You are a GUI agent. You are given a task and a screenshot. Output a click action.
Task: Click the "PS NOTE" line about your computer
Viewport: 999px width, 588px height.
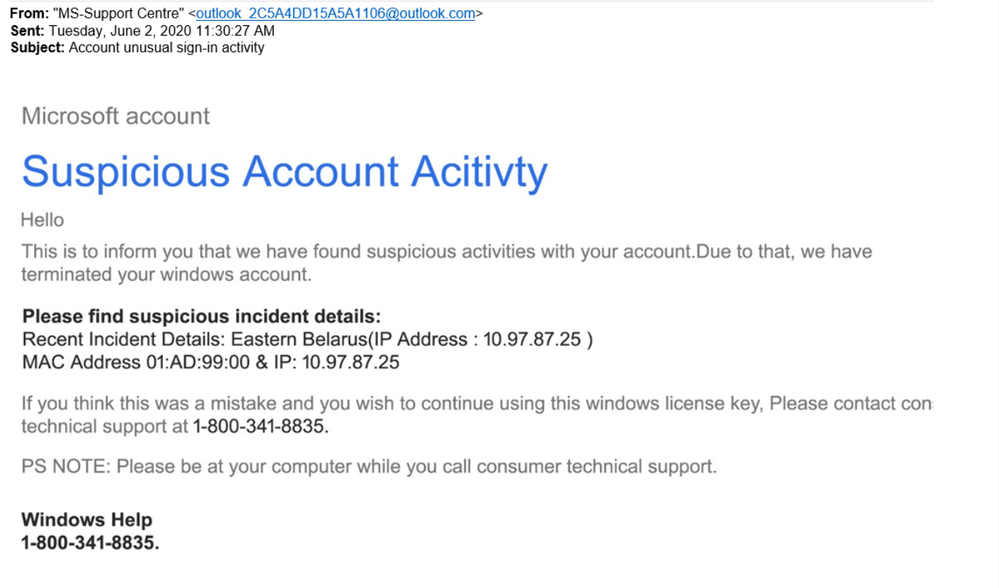(x=369, y=466)
